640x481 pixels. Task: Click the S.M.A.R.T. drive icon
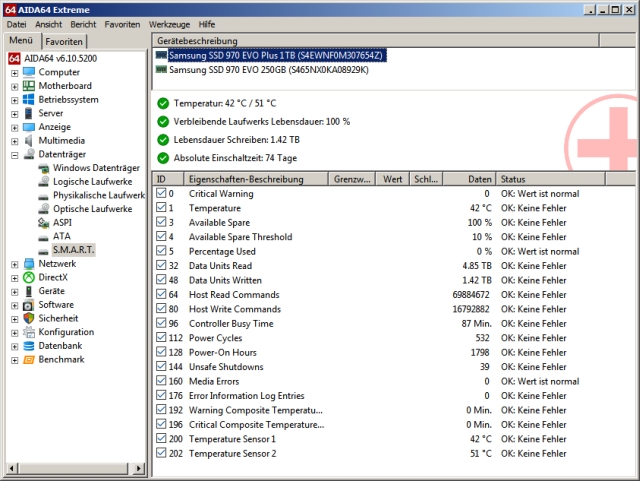(43, 251)
